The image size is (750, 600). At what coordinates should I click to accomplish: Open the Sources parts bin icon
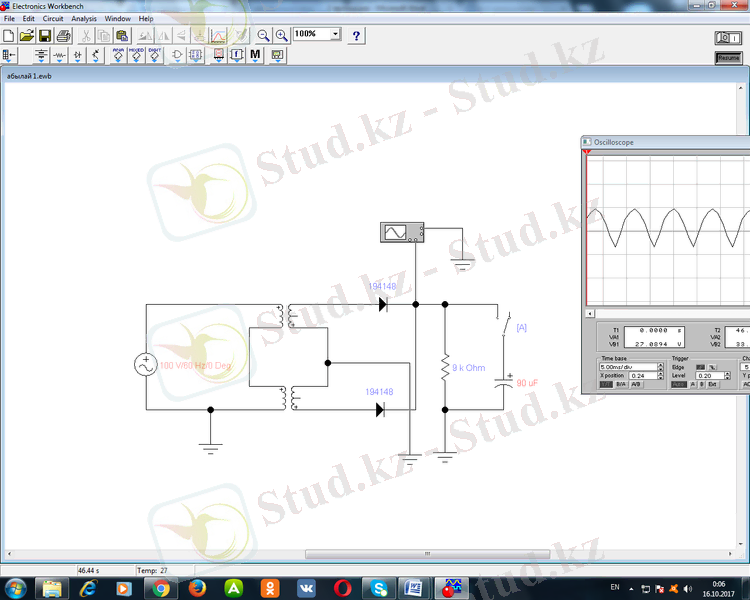click(41, 55)
